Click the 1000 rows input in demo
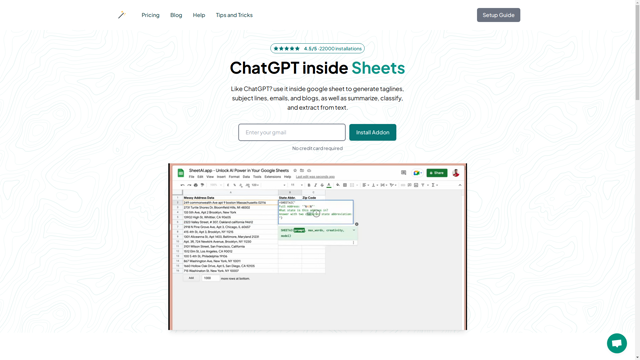Screen dimensions: 640x360 (211, 278)
